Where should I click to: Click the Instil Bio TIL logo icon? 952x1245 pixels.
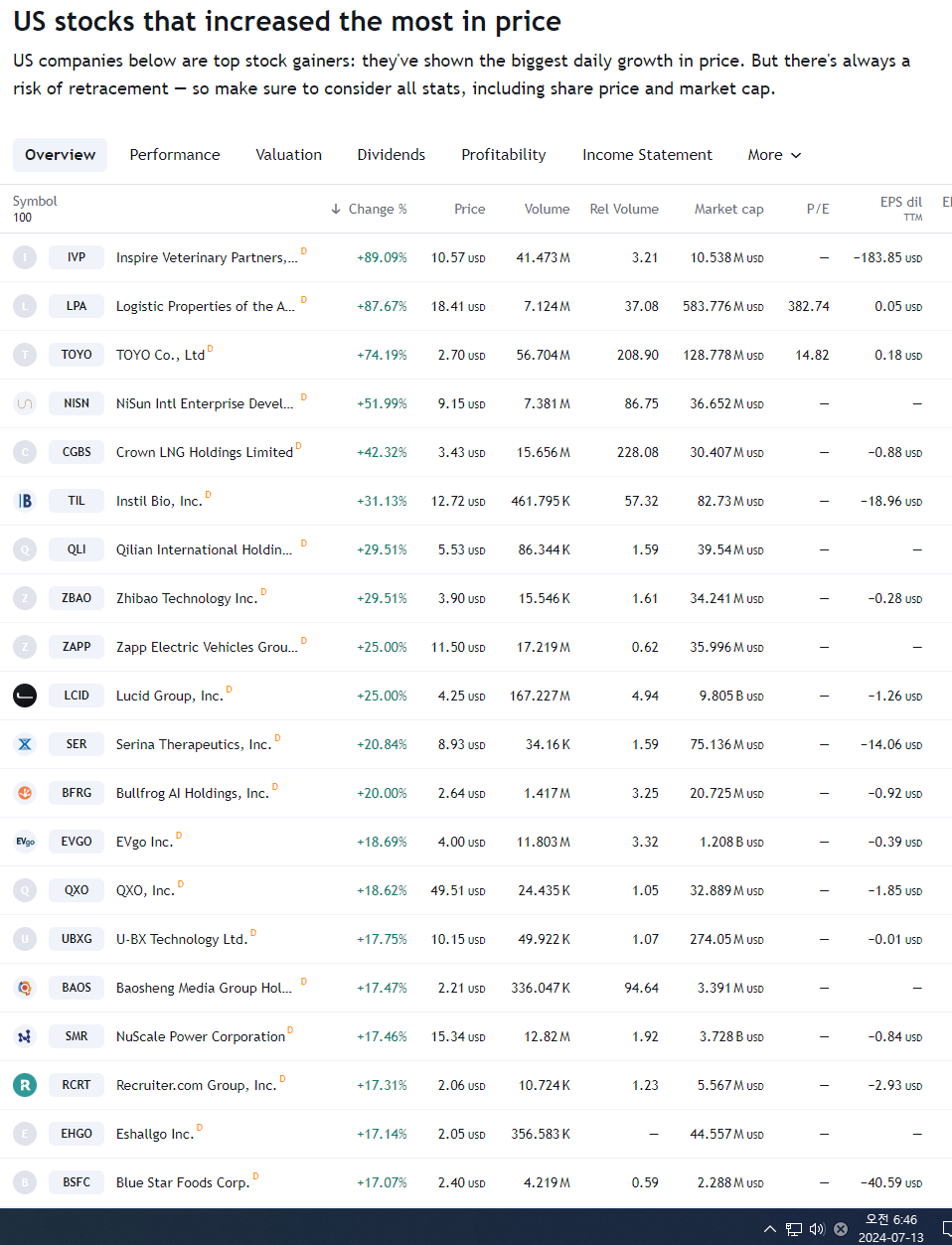(x=25, y=501)
